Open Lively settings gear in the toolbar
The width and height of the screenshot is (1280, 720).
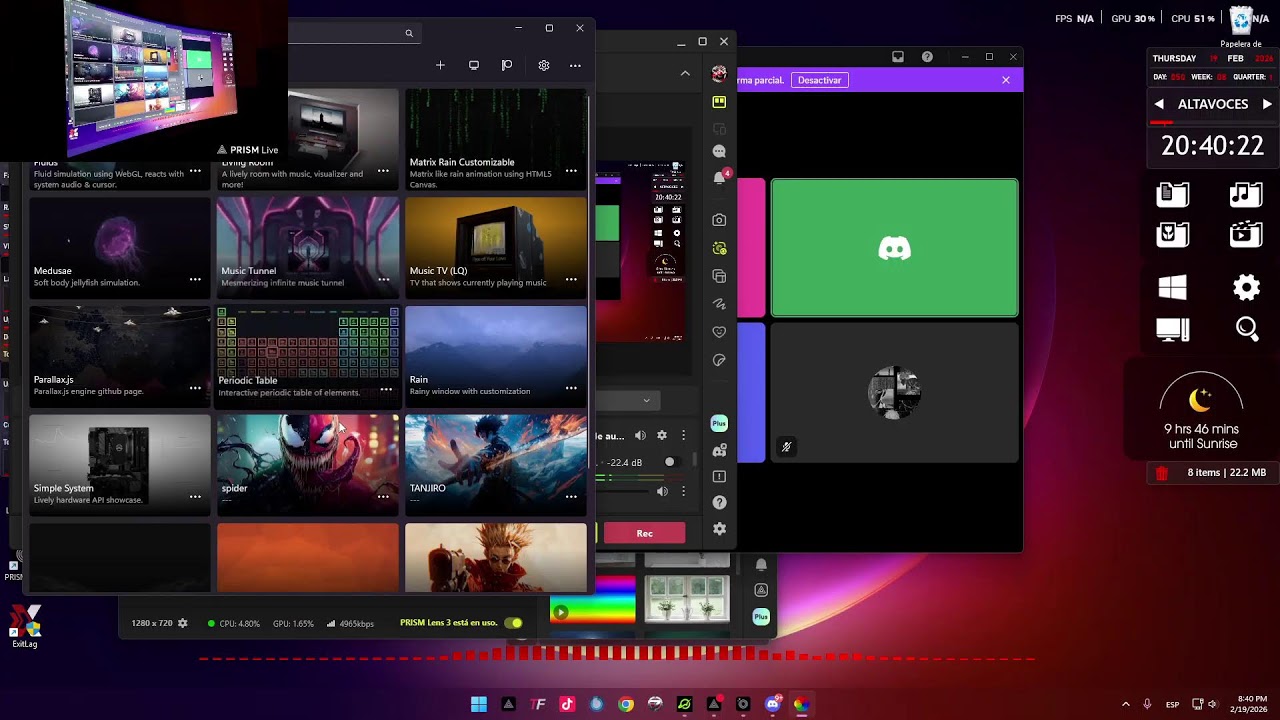[544, 65]
